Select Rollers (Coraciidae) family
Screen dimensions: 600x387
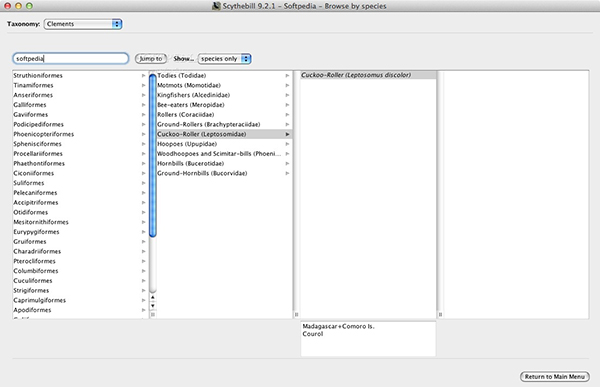click(224, 114)
